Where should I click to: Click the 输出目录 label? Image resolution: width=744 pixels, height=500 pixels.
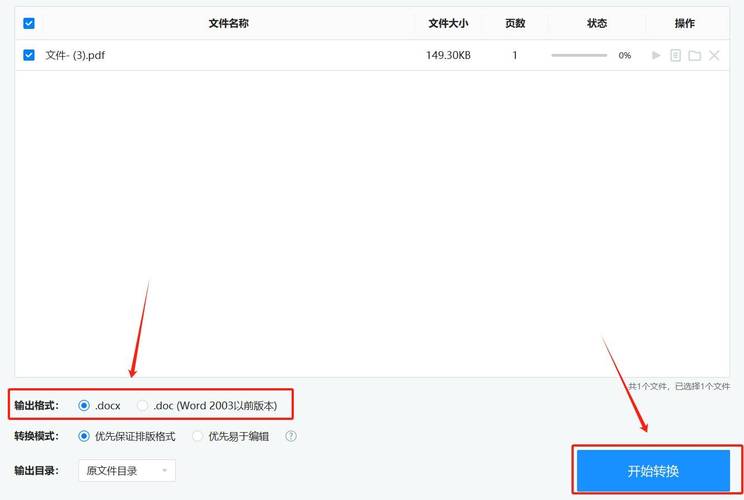tap(37, 471)
